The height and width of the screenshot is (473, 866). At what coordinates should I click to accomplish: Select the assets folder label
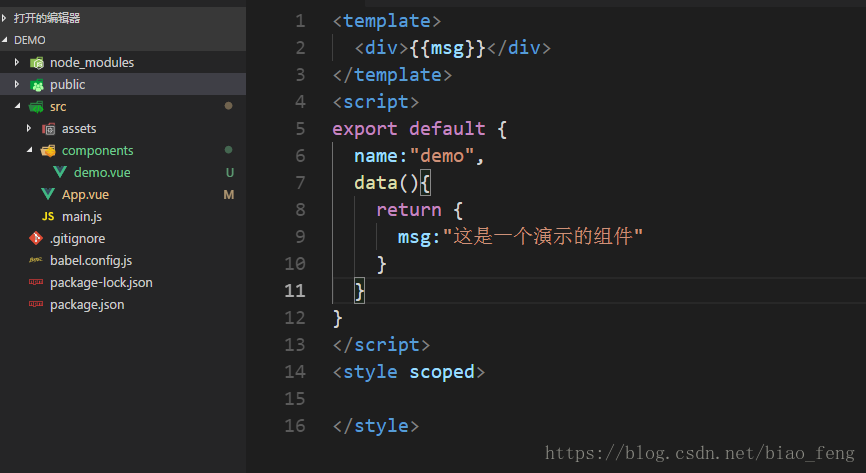coord(79,129)
